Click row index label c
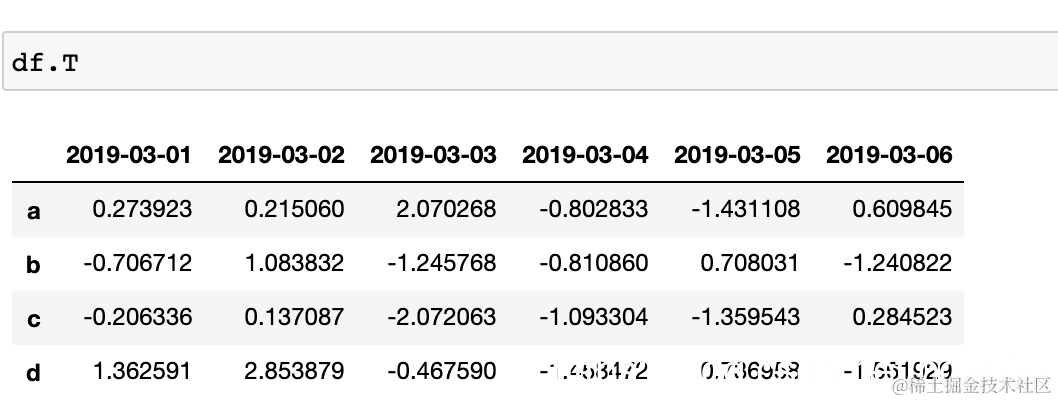This screenshot has height=402, width=1058. coord(34,320)
